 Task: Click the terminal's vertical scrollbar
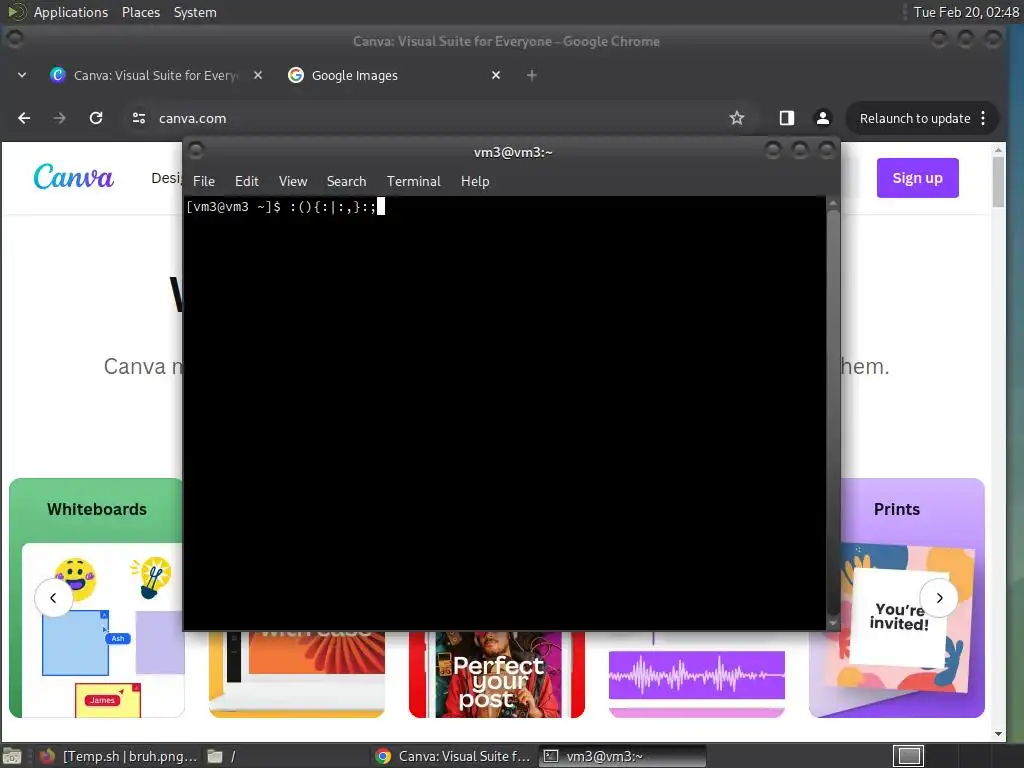click(x=833, y=411)
